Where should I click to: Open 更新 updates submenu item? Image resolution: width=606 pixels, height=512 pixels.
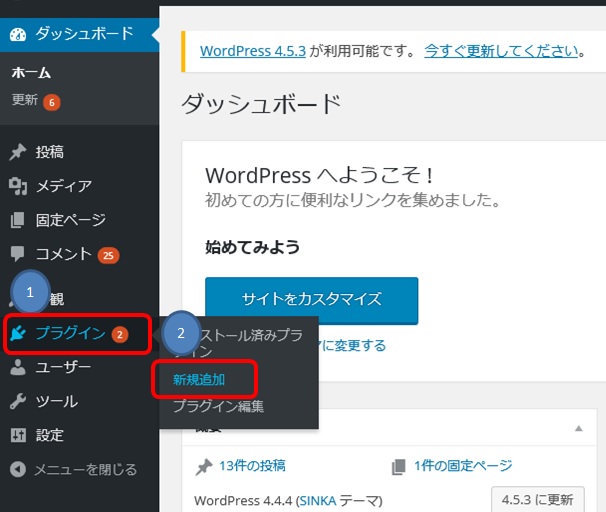tap(25, 100)
